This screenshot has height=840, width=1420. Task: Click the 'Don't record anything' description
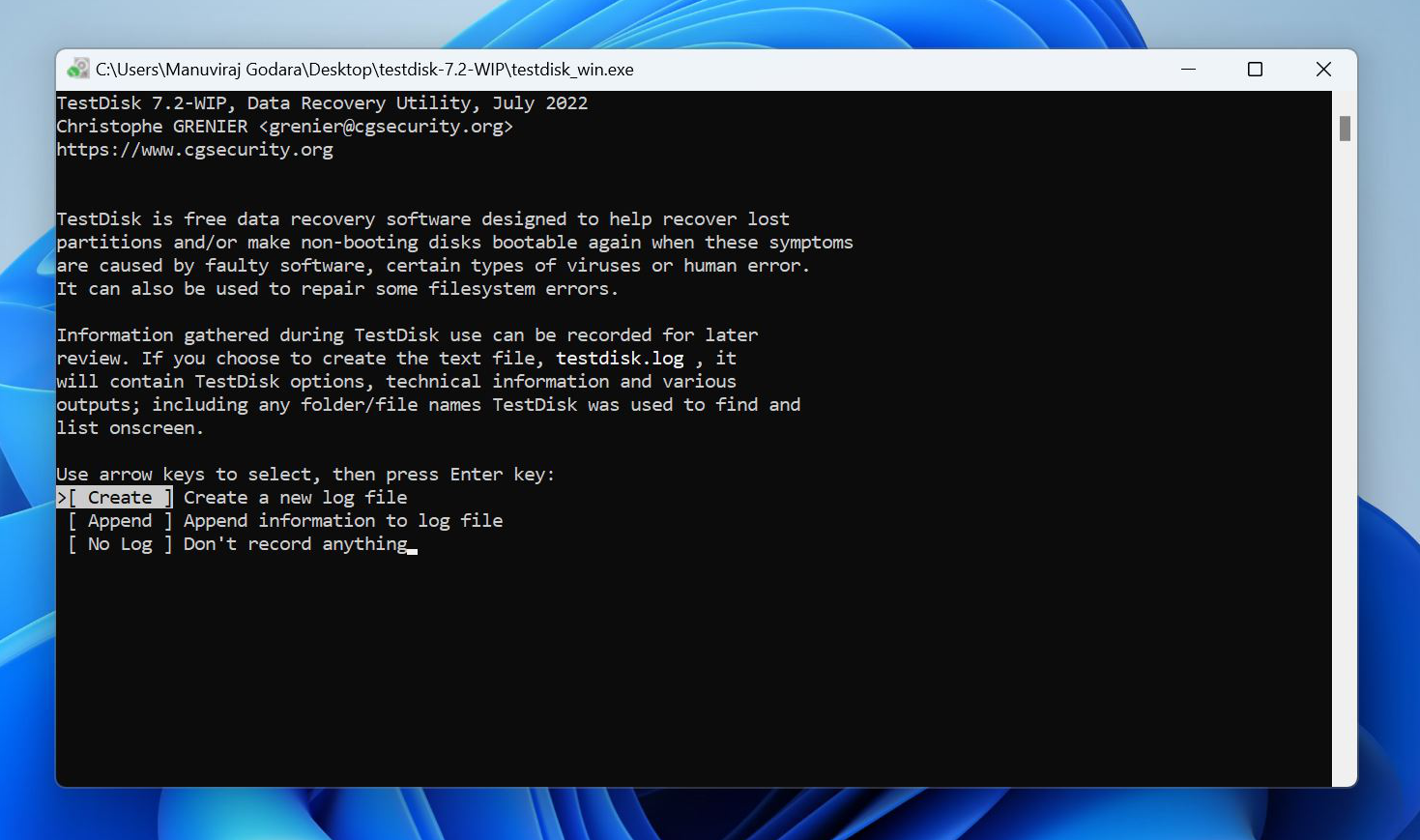coord(295,544)
